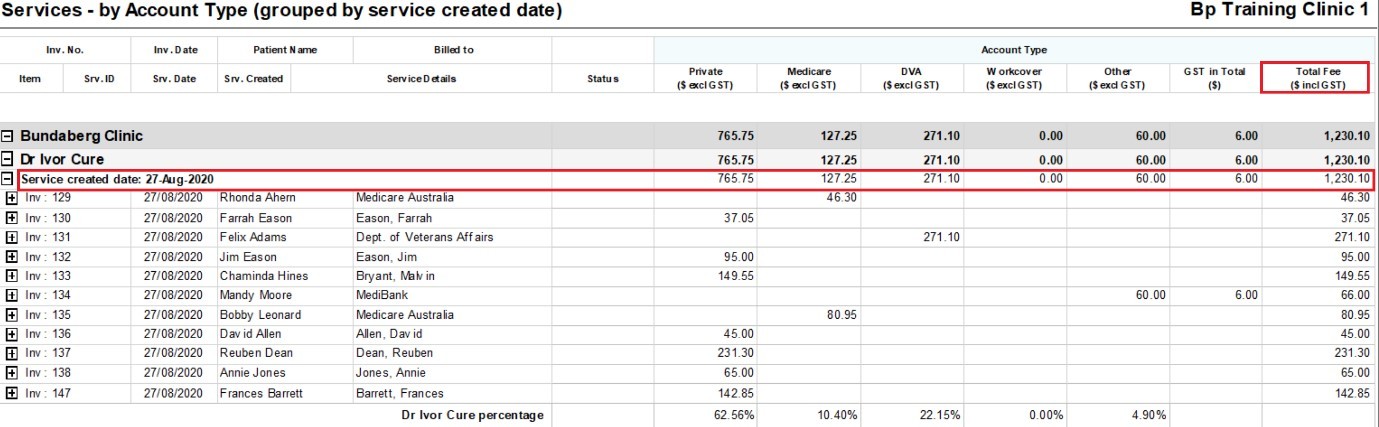The width and height of the screenshot is (1379, 427).
Task: Select patient name Farrah Eason
Action: [255, 218]
